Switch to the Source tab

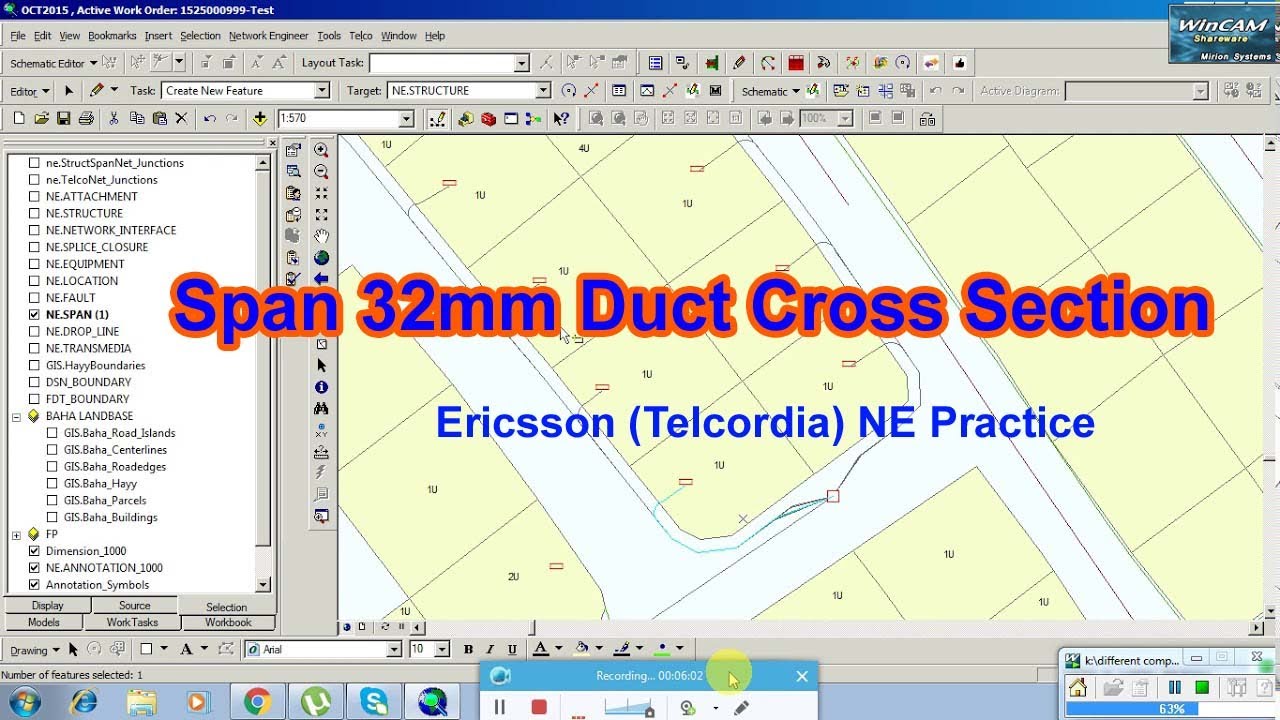point(135,606)
